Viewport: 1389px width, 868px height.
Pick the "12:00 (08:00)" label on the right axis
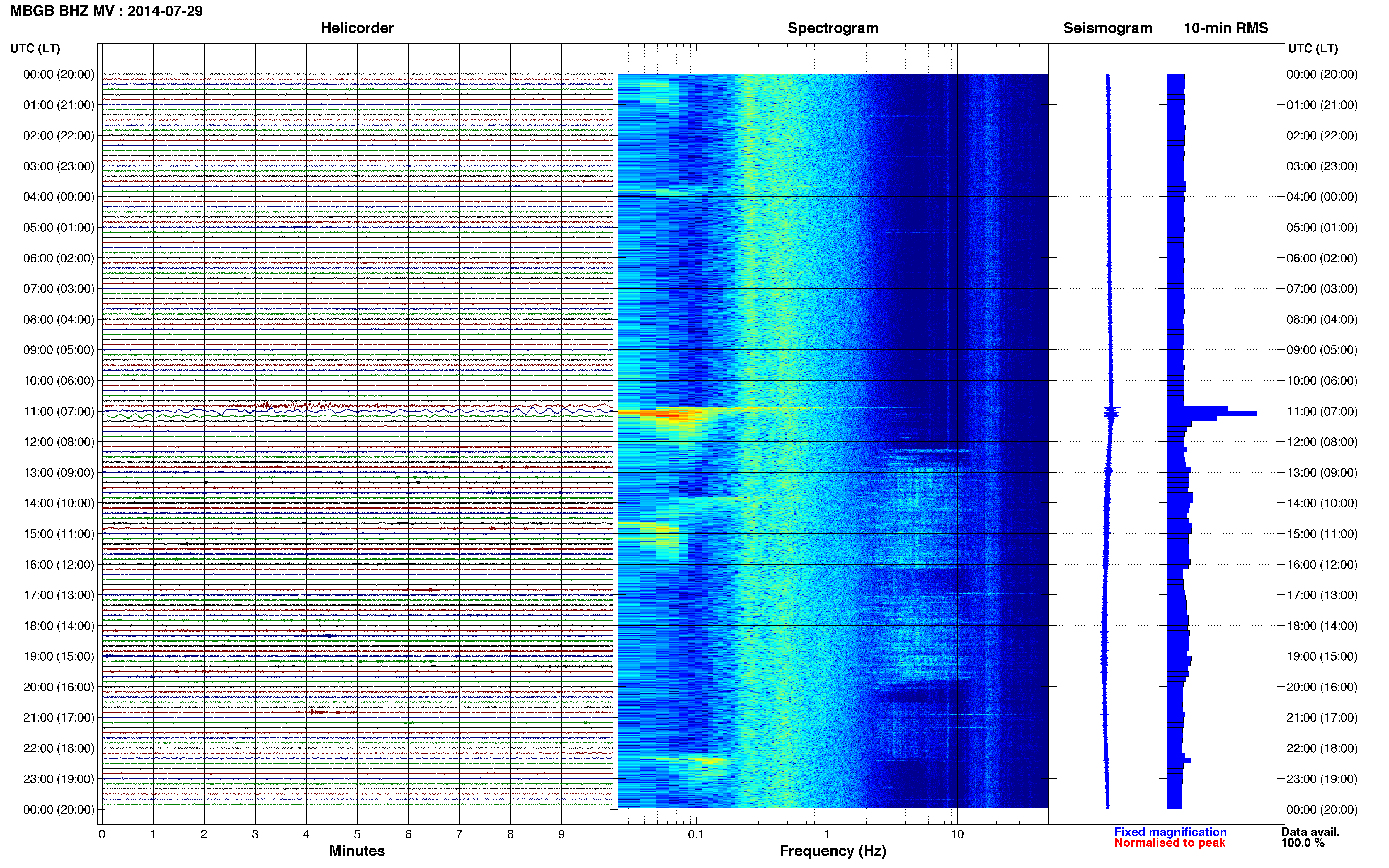click(1322, 442)
